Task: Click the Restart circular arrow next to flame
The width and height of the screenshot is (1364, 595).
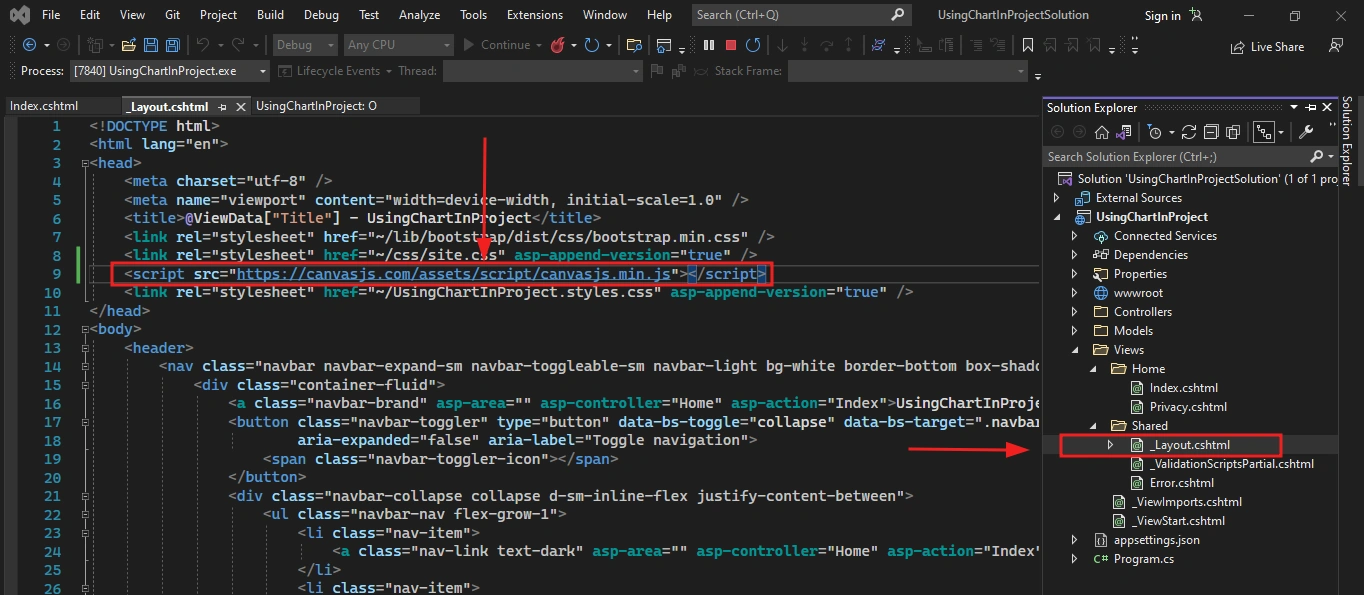Action: (x=591, y=45)
